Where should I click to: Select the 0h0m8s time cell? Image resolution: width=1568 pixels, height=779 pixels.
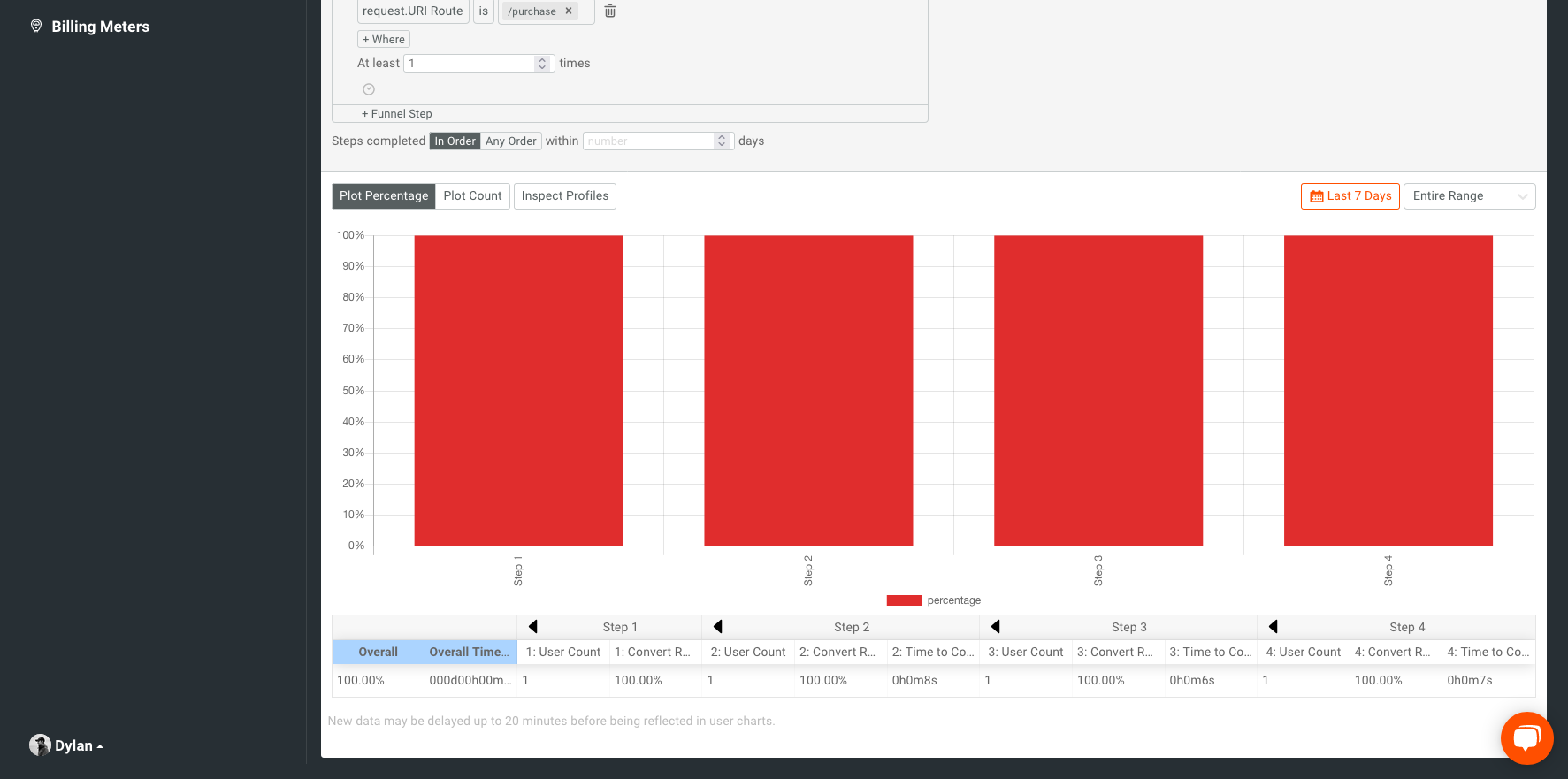pyautogui.click(x=933, y=681)
